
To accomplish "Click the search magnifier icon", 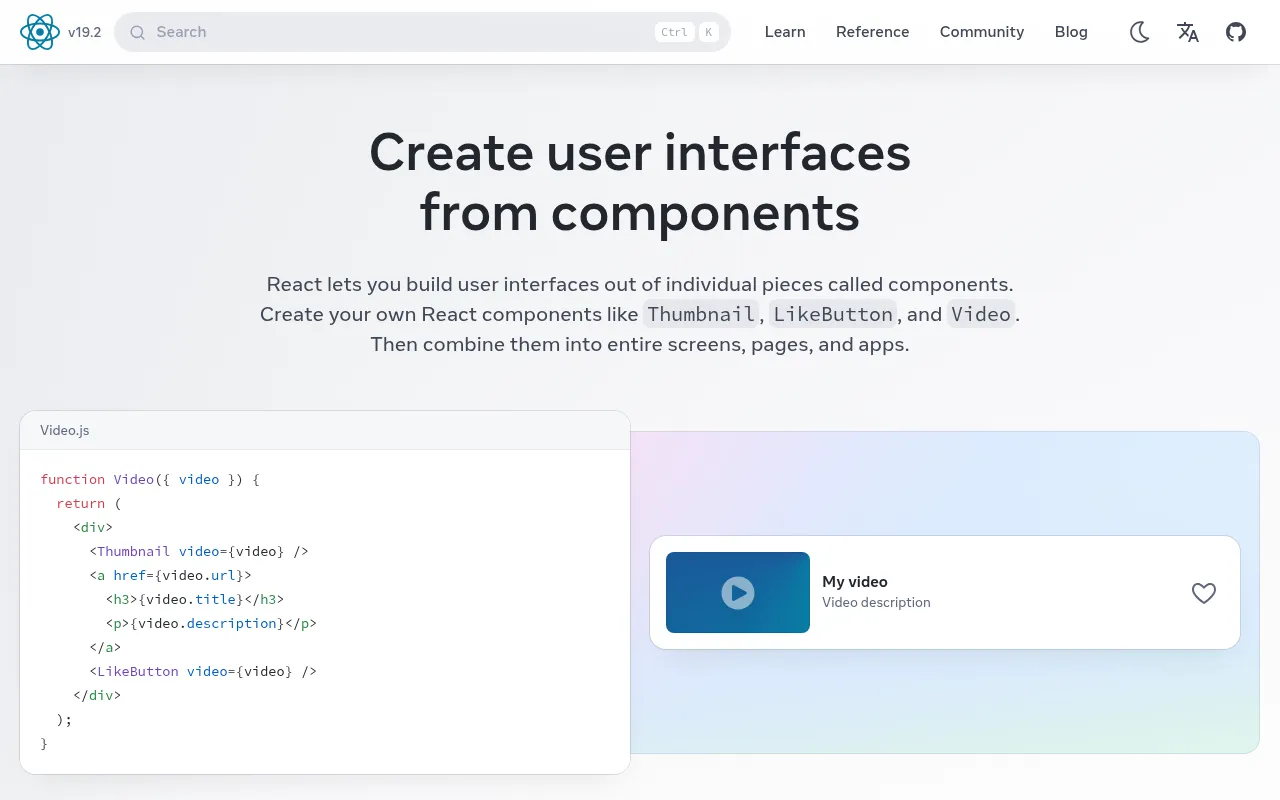I will tap(138, 32).
